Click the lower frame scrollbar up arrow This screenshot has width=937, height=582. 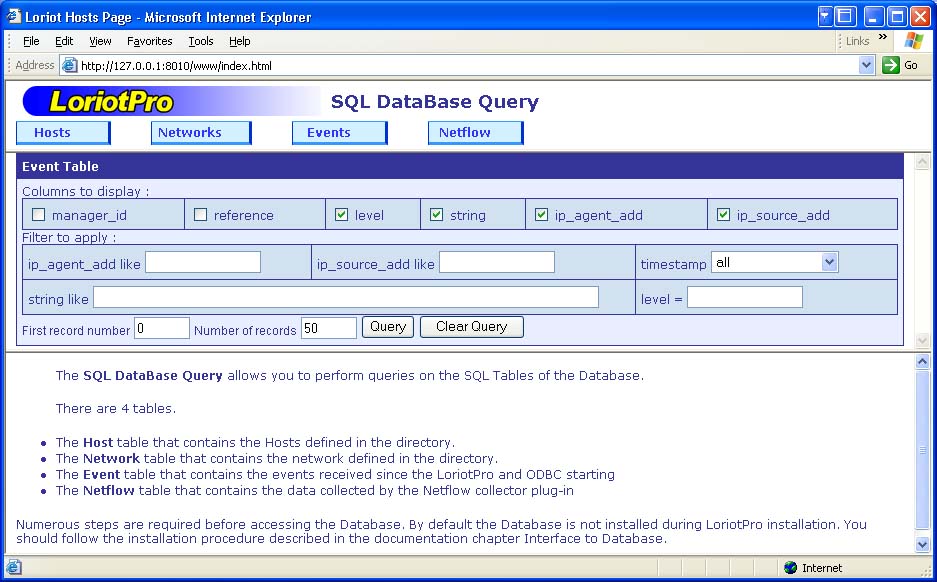[922, 361]
